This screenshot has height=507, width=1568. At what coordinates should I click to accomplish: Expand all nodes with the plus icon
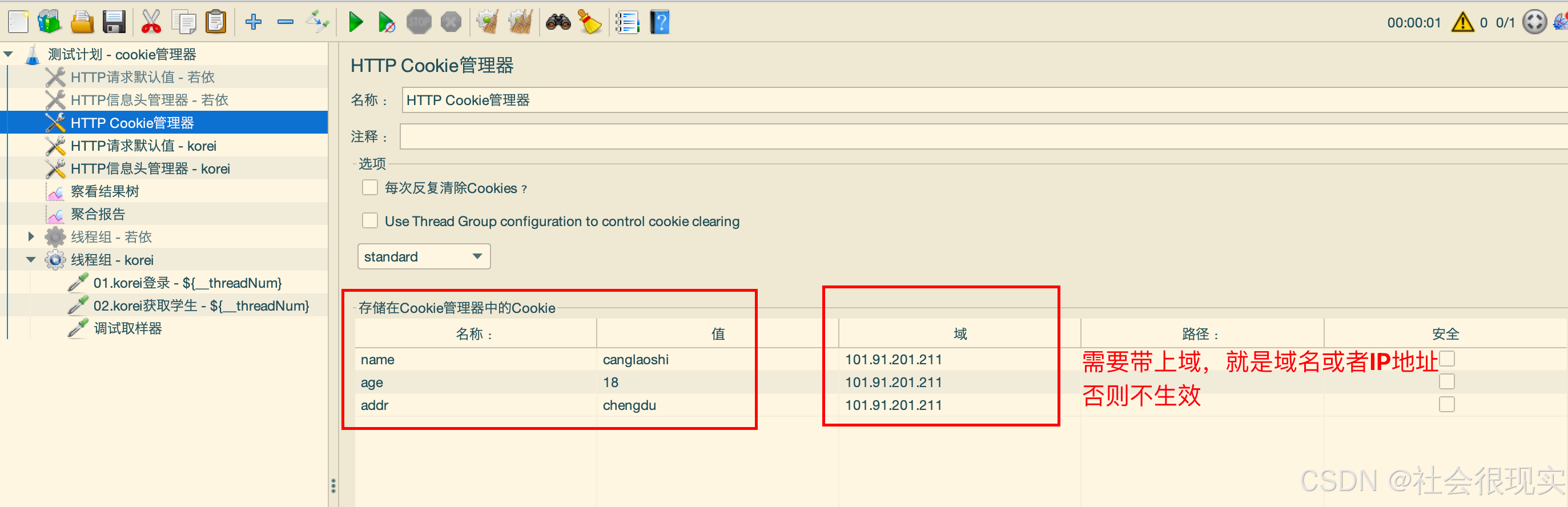tap(253, 22)
